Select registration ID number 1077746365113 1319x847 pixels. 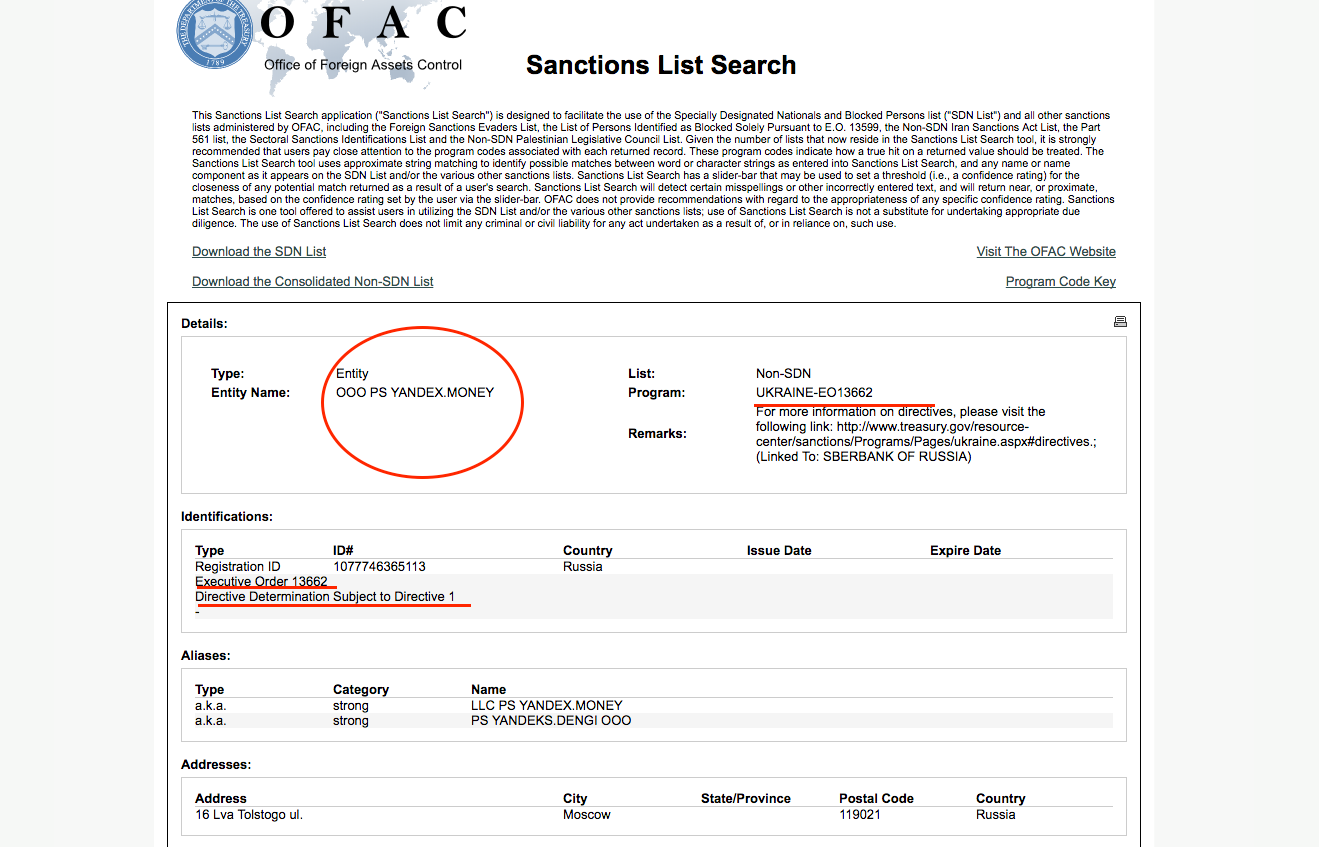pos(379,566)
